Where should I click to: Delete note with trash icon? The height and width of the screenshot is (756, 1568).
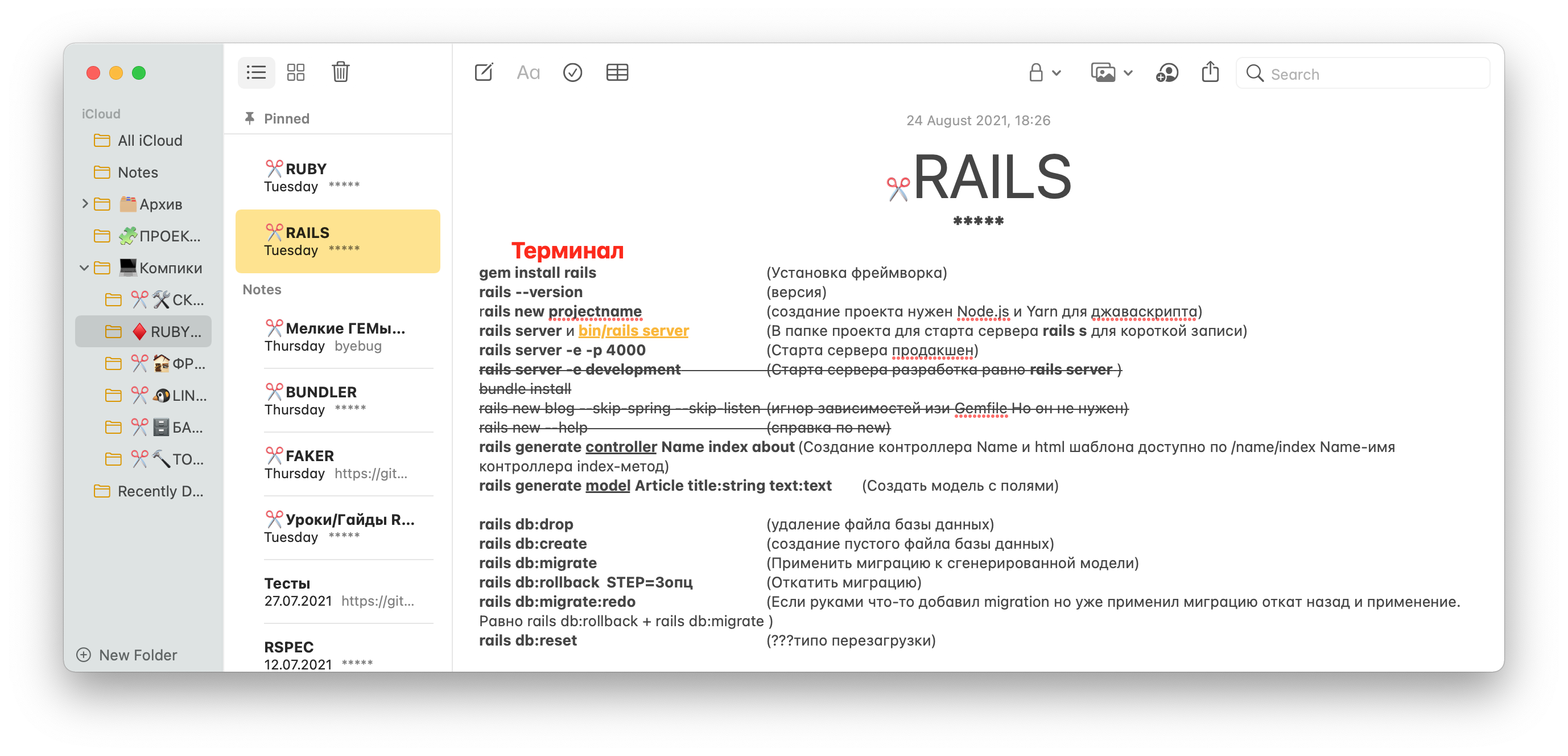[x=340, y=72]
